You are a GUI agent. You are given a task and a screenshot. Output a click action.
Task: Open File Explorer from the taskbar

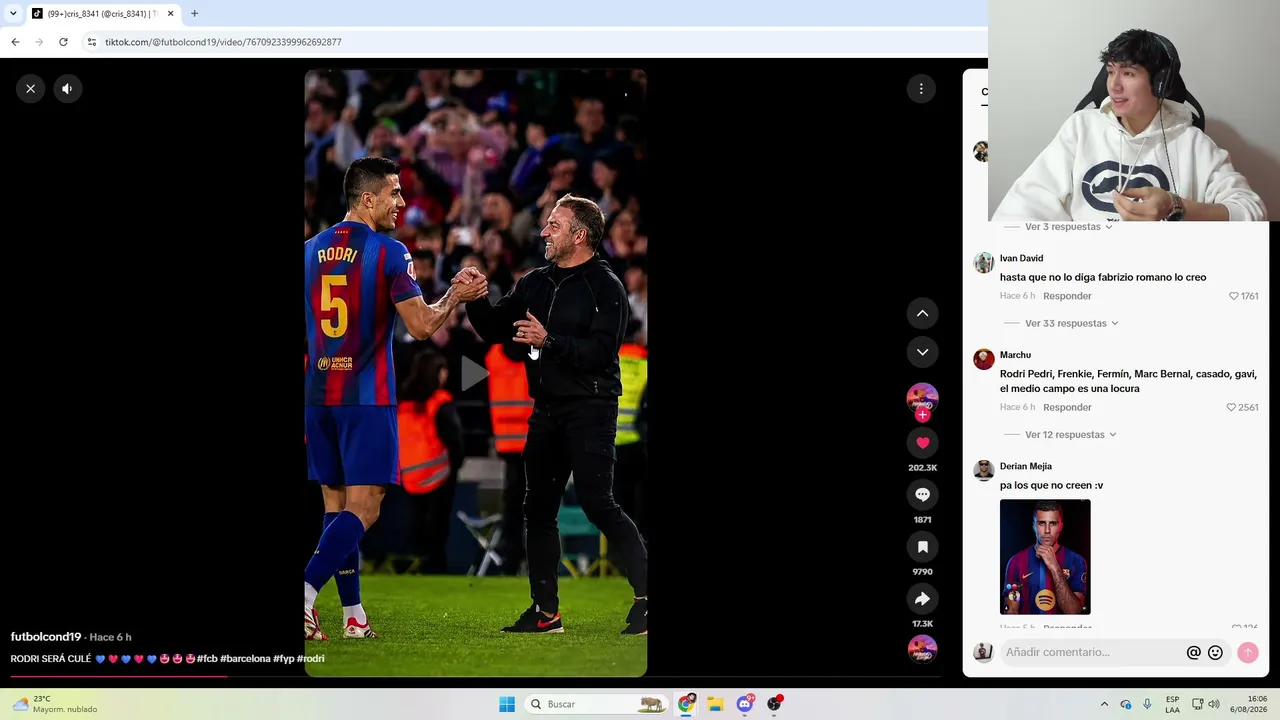tap(715, 704)
